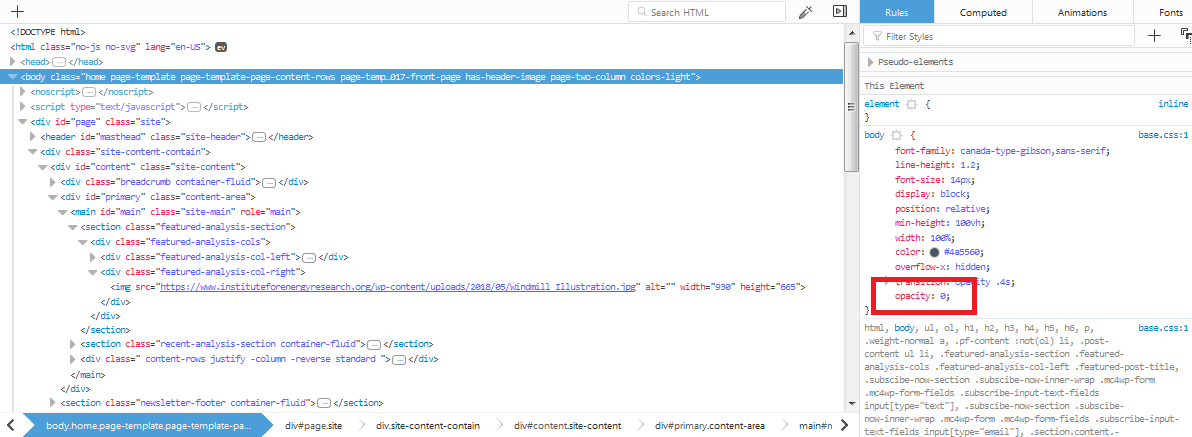Click the 'opacity: 0' value
Screen dimensions: 1192x437
pyautogui.click(x=943, y=296)
